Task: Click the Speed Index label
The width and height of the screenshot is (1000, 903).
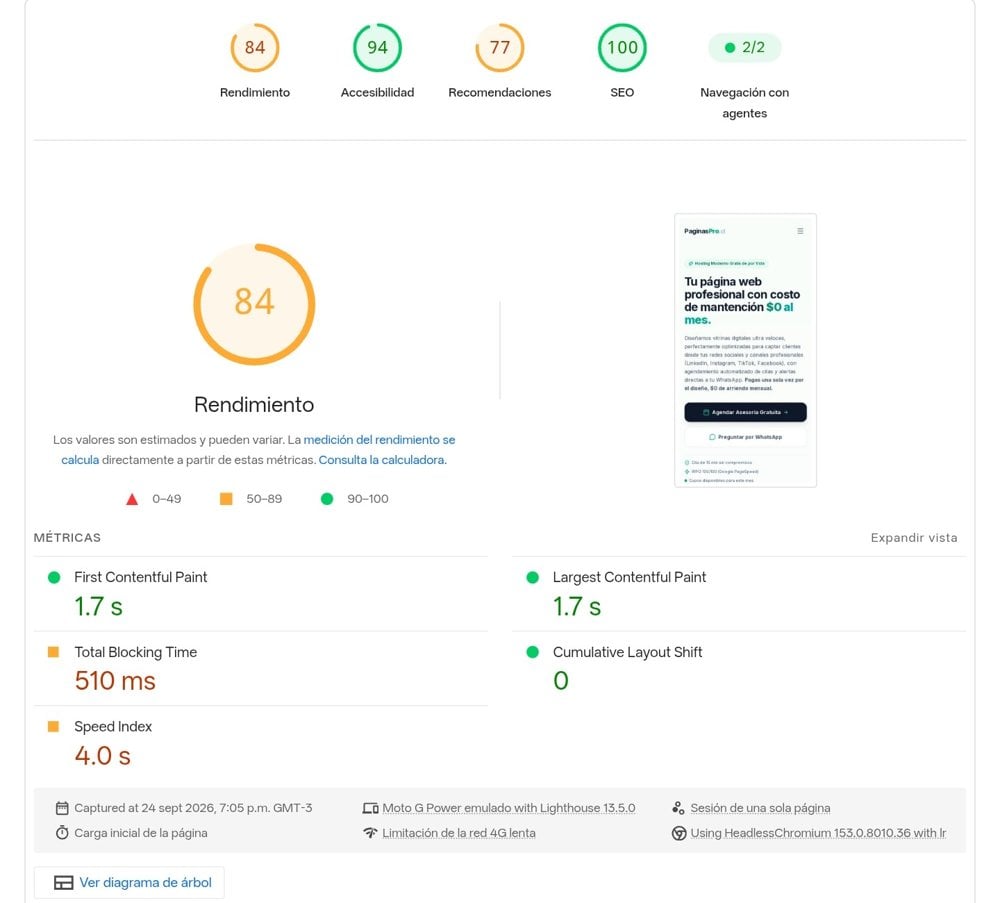Action: 113,726
